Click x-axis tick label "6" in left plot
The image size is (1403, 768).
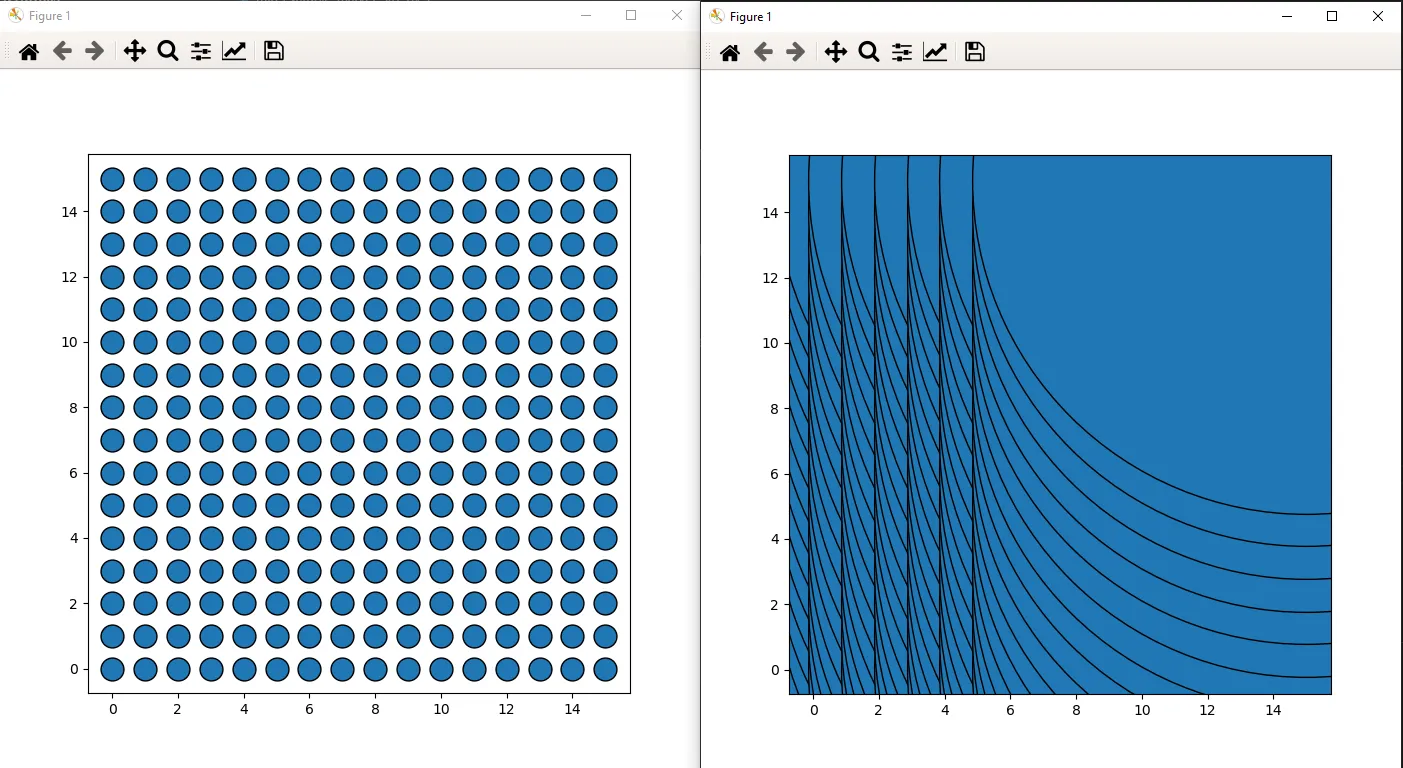tap(310, 709)
